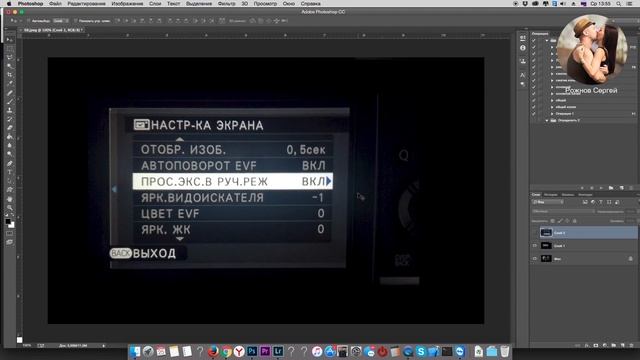Screen dimensions: 640x360
Task: Collapse the bottom action set folder
Action: click(547, 120)
